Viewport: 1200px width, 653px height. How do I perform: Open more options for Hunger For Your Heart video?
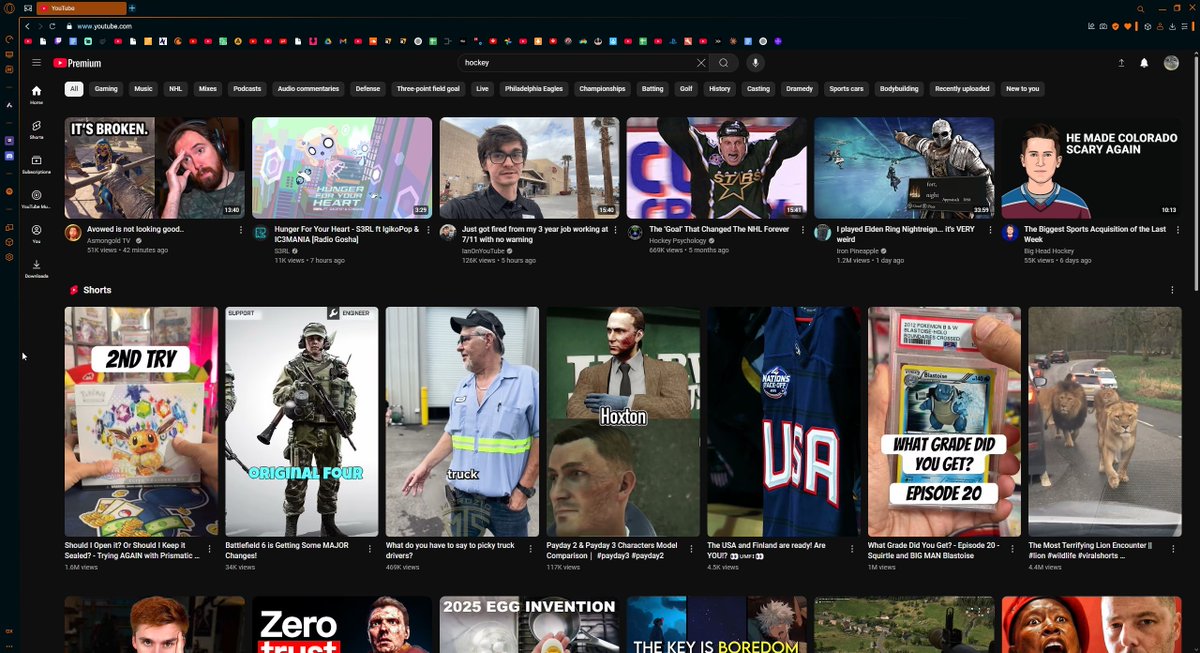[428, 229]
